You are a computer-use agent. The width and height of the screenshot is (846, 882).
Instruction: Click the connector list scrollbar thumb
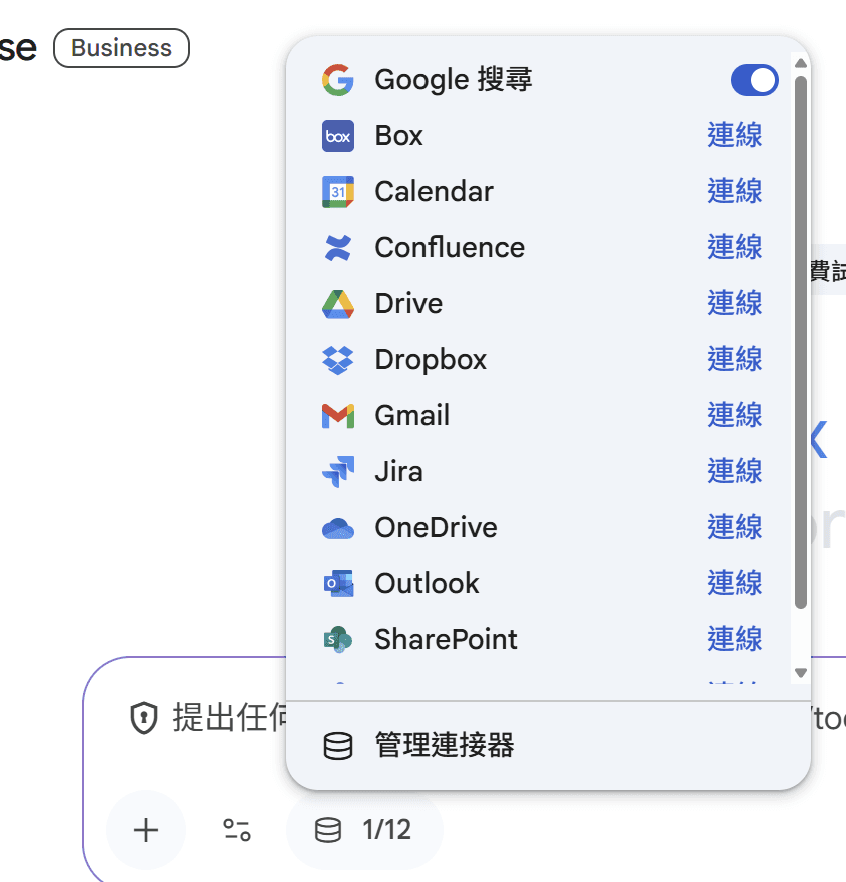tap(801, 342)
